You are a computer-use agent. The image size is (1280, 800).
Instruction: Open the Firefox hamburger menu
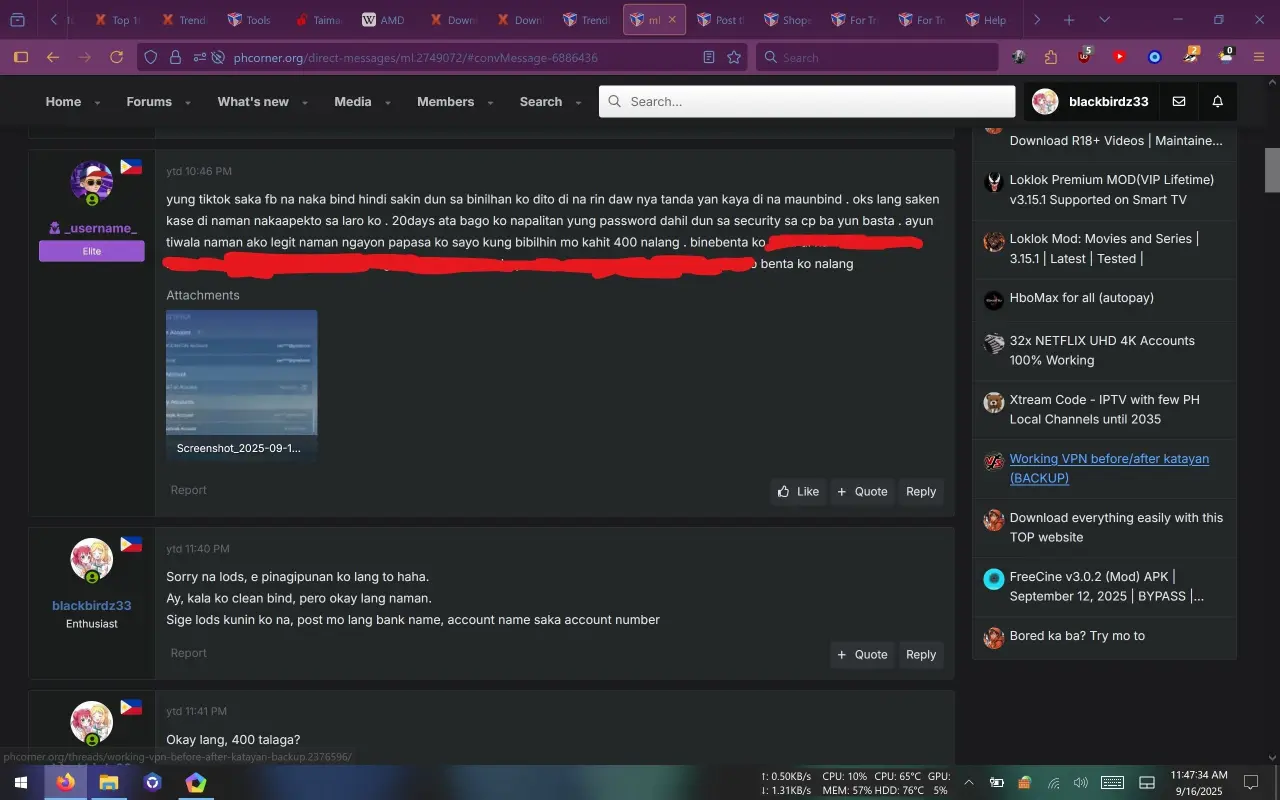coord(1259,57)
